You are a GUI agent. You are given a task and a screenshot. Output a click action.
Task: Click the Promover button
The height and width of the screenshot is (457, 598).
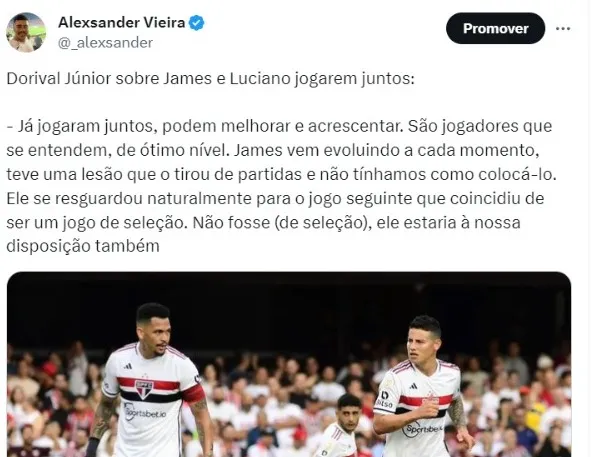click(495, 28)
